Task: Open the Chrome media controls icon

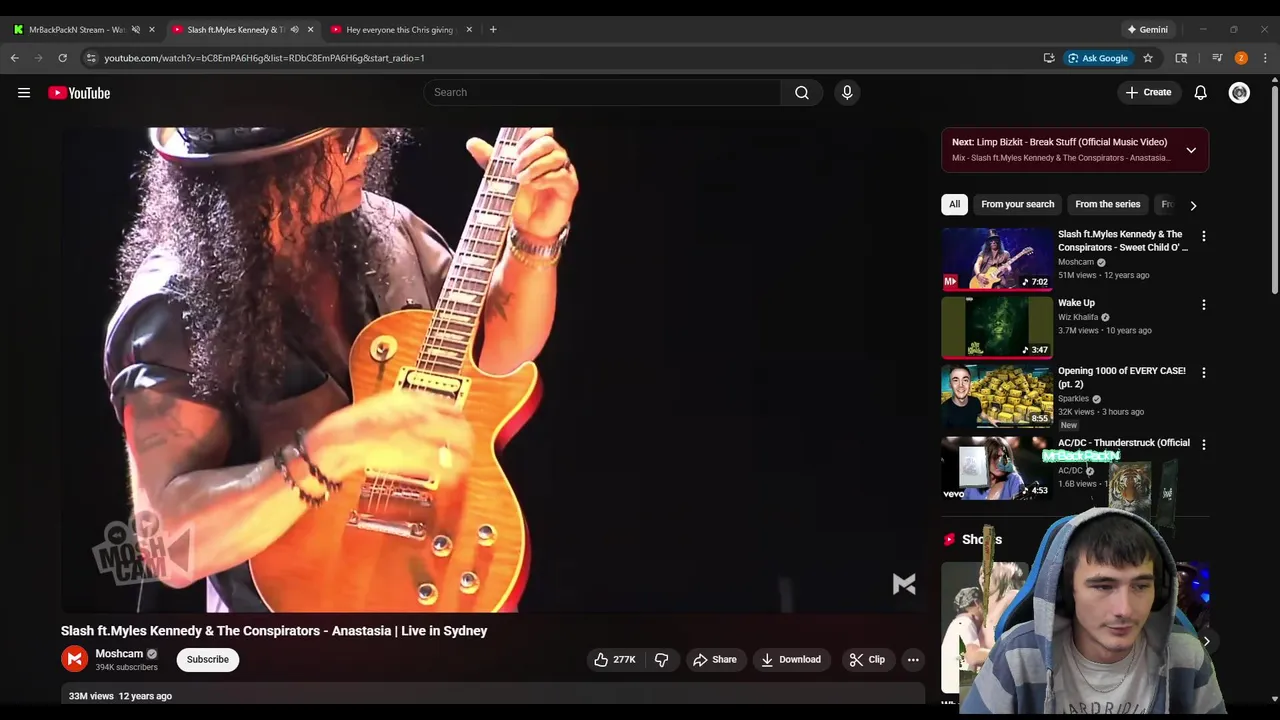Action: click(x=1217, y=58)
